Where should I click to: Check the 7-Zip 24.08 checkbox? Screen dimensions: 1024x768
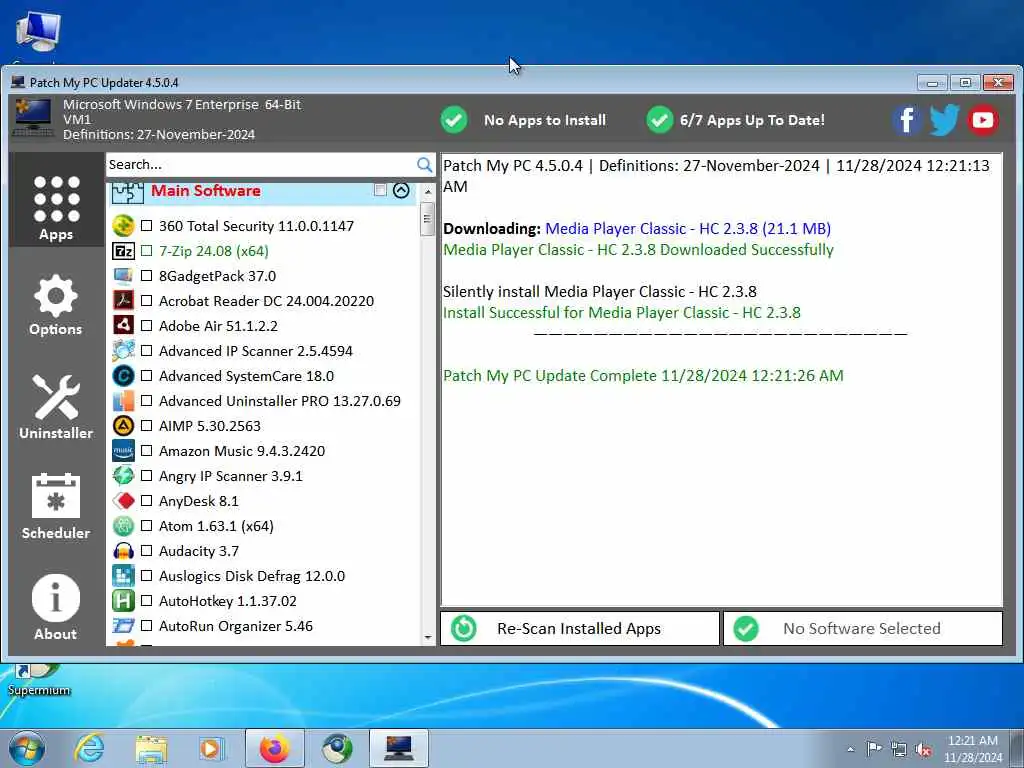pos(146,251)
